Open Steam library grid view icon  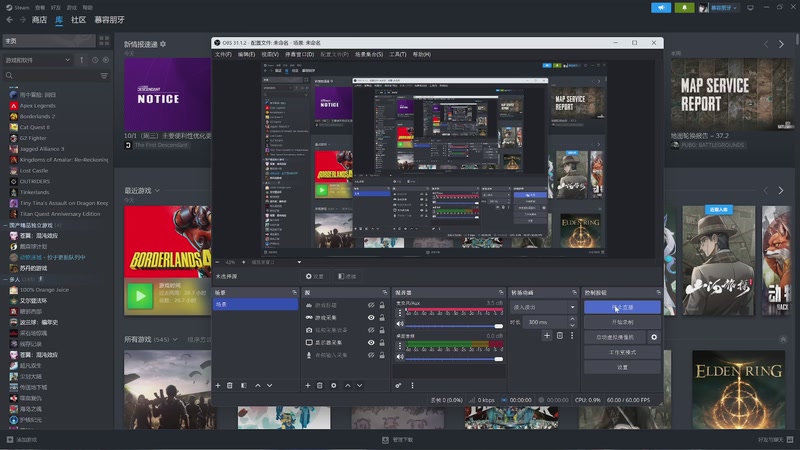[x=104, y=40]
